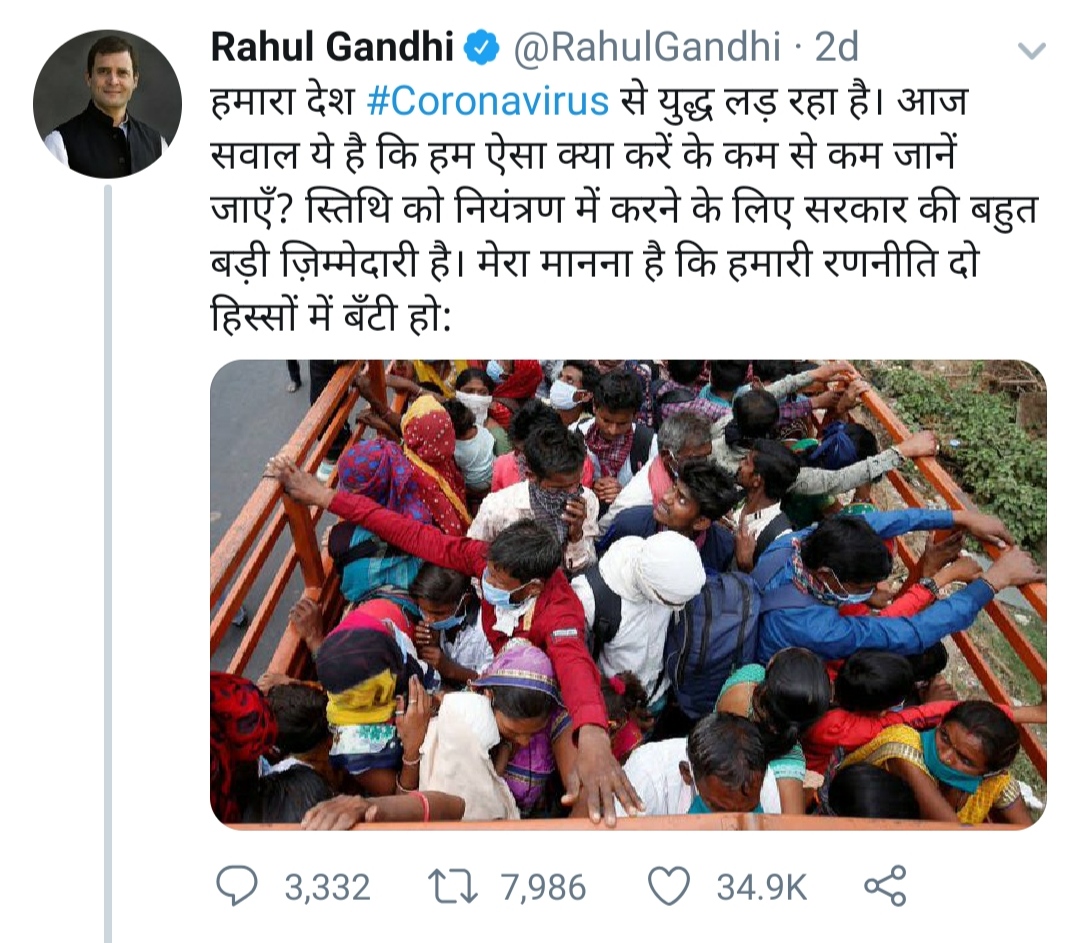
Task: Click the thread line under the avatar
Action: (108, 560)
